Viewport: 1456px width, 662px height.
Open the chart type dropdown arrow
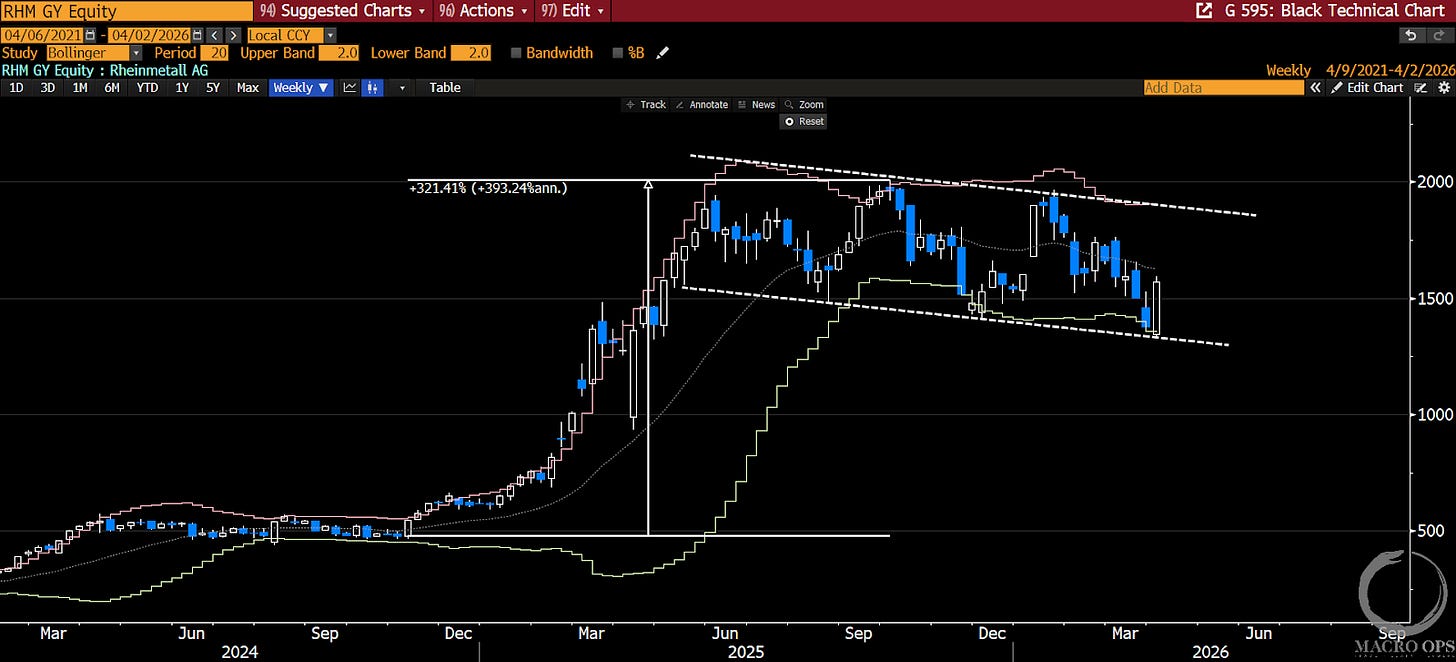click(402, 87)
